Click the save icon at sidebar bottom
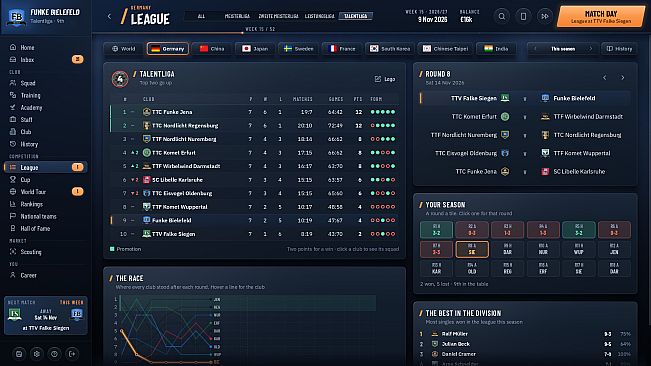 click(x=19, y=354)
